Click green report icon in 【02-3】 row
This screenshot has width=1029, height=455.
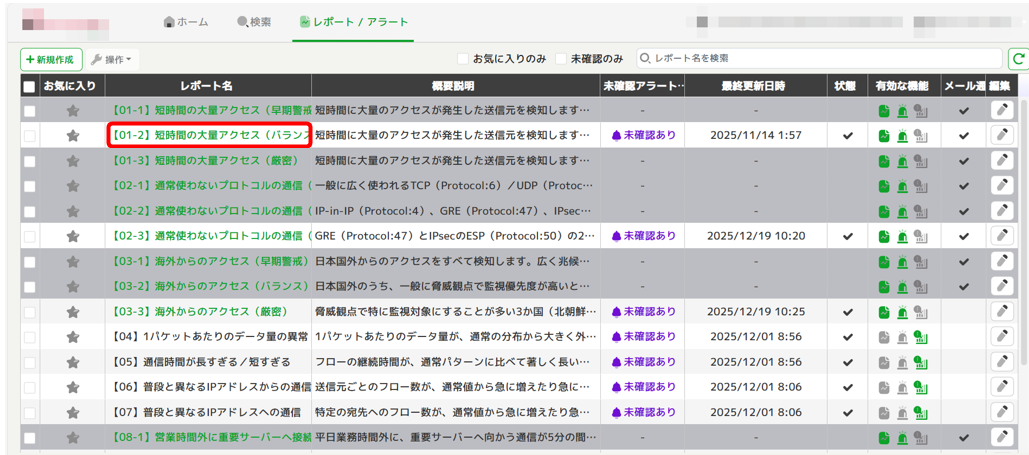coord(884,236)
